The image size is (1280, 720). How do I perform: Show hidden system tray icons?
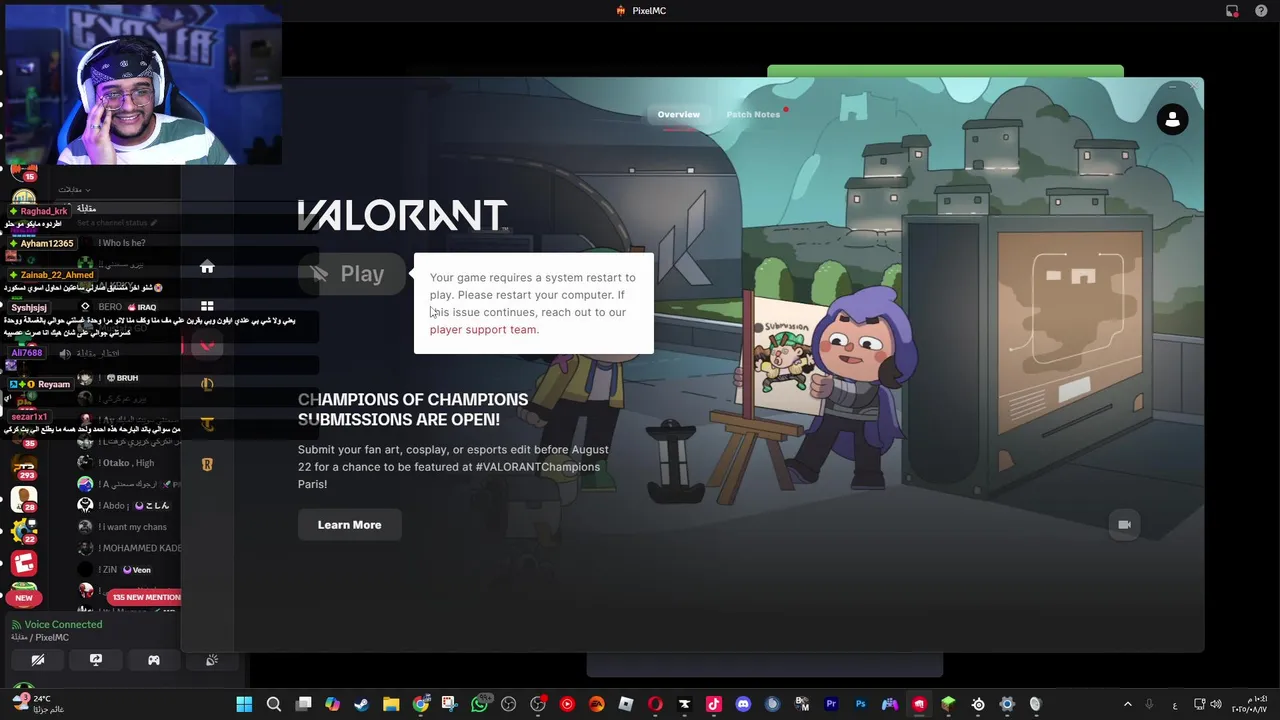pyautogui.click(x=1128, y=704)
